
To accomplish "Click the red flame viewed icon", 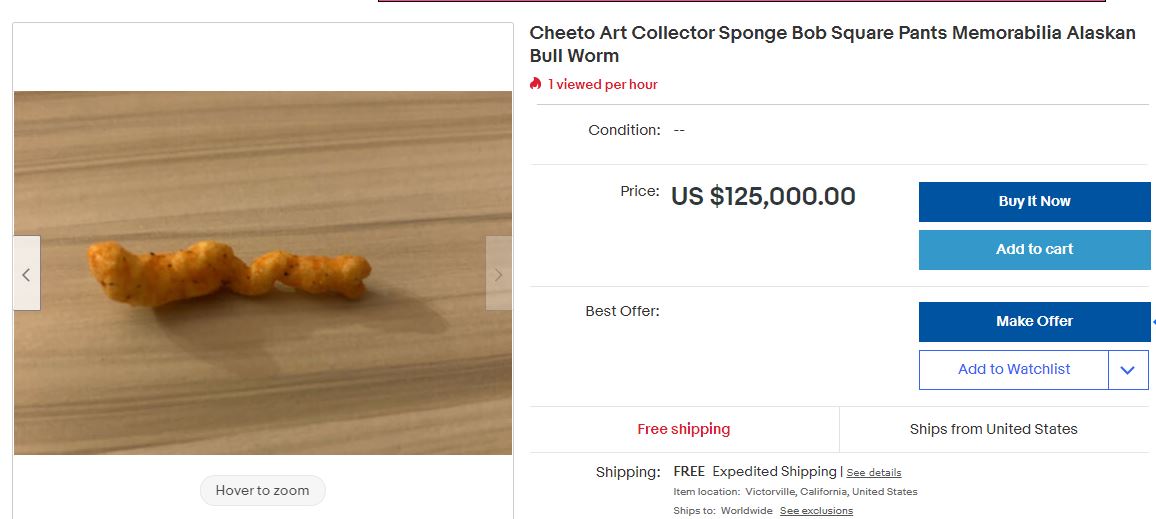I will pyautogui.click(x=536, y=84).
